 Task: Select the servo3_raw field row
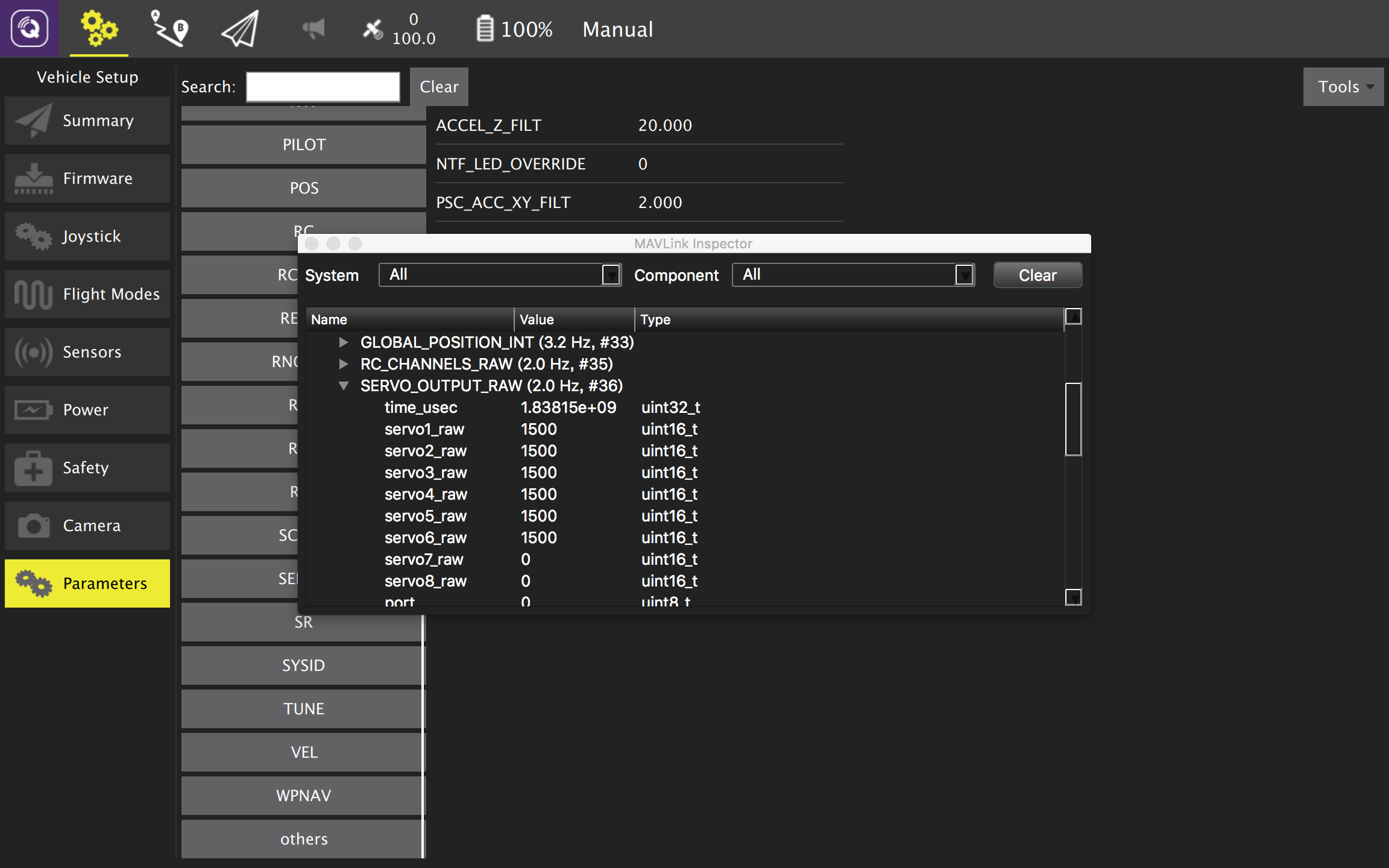pyautogui.click(x=685, y=473)
